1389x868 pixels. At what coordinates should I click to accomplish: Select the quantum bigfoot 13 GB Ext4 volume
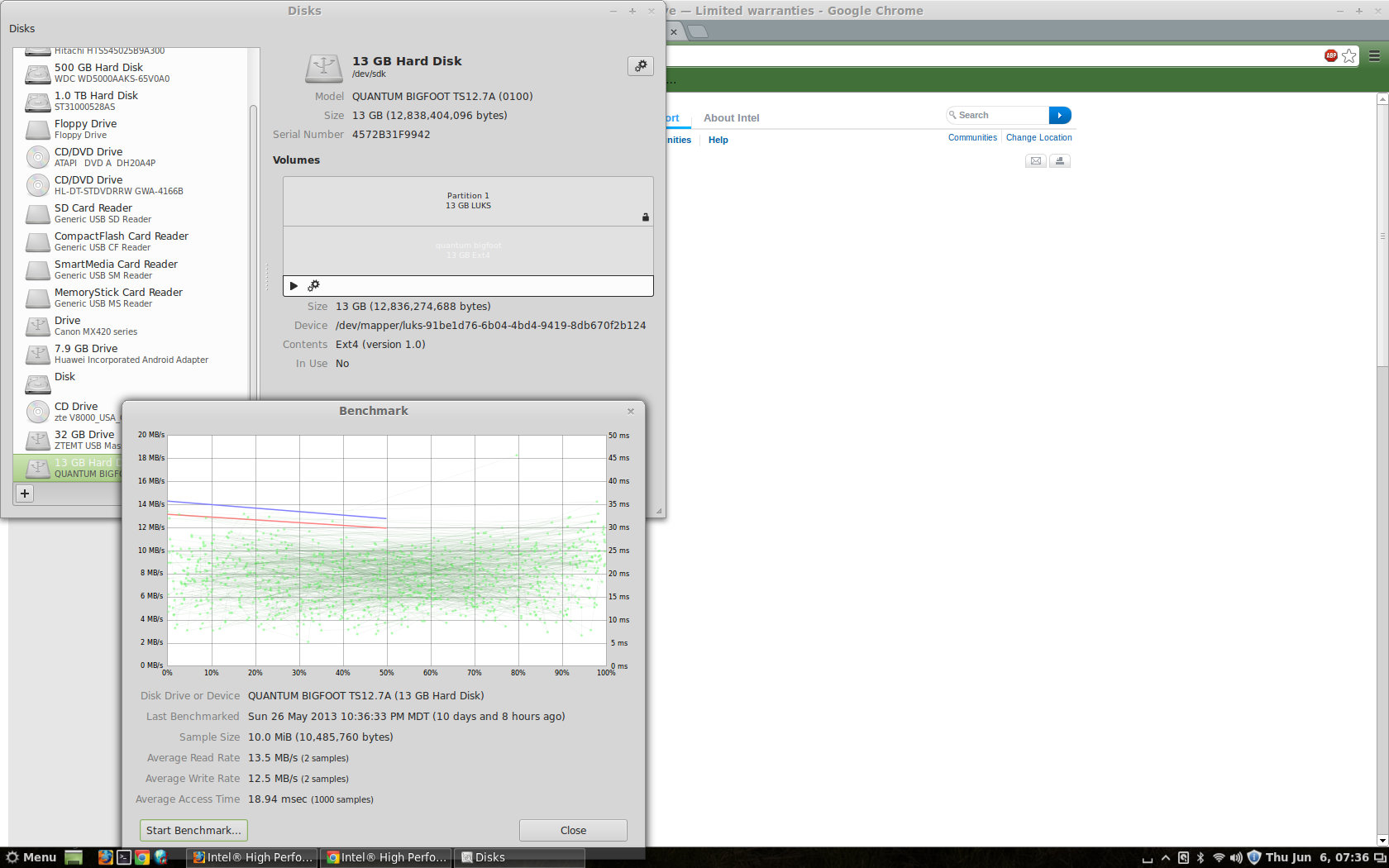[468, 250]
